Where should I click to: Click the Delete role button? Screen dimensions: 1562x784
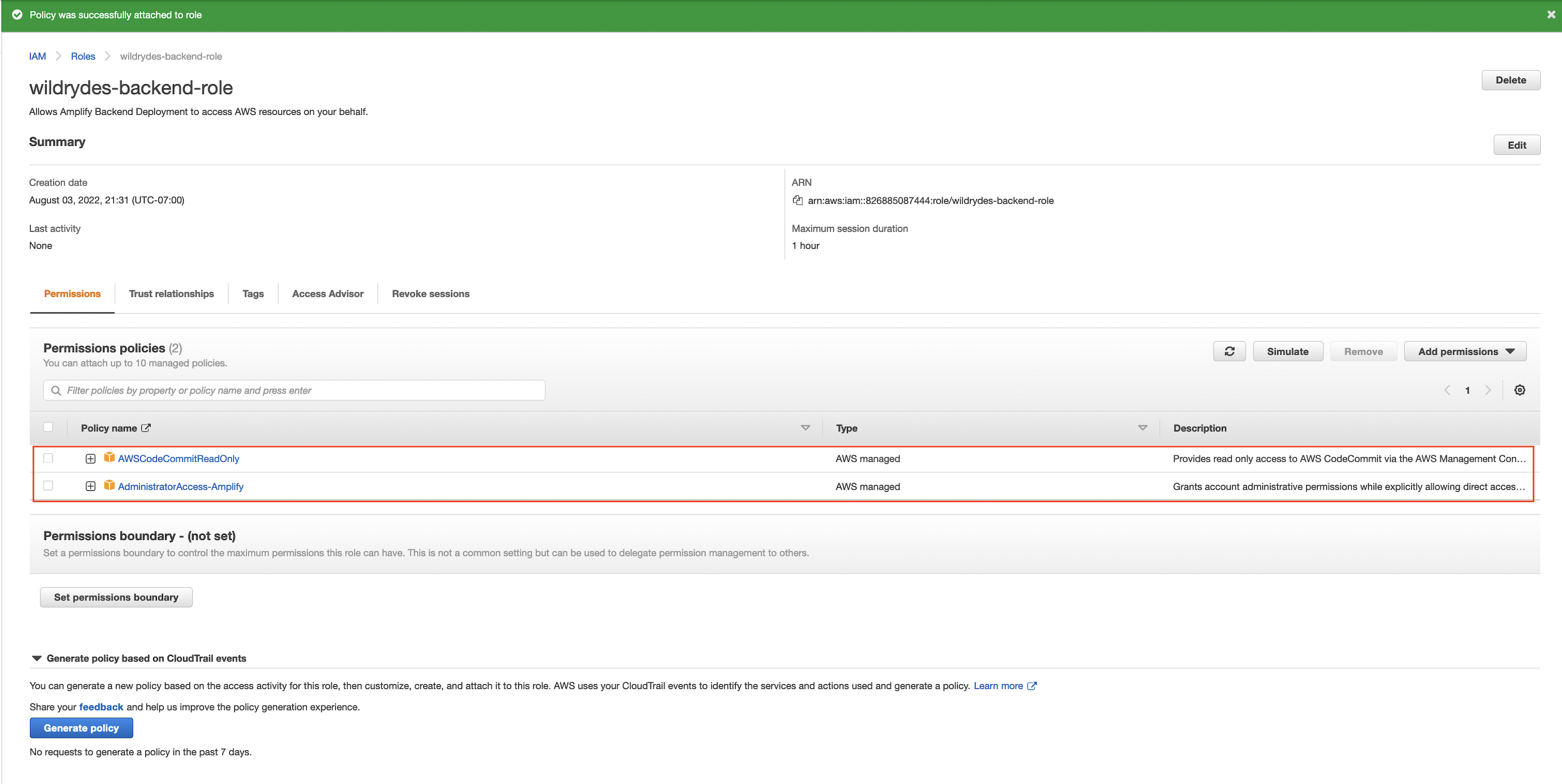point(1511,80)
